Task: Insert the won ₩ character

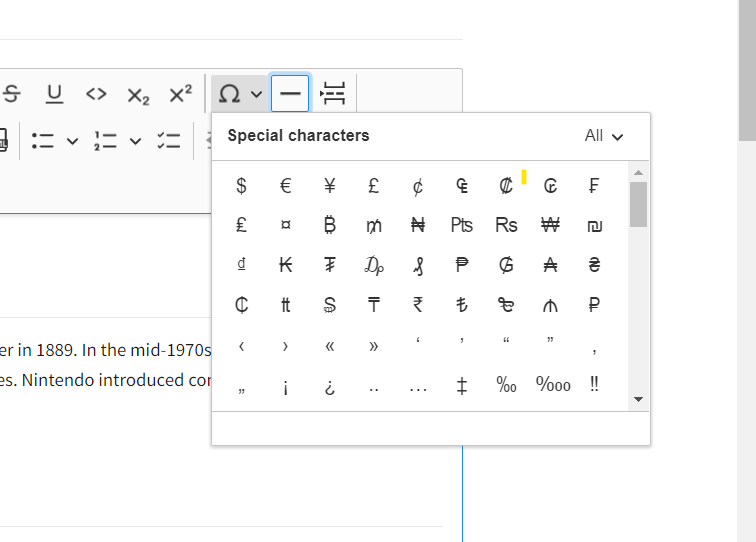Action: click(x=550, y=225)
